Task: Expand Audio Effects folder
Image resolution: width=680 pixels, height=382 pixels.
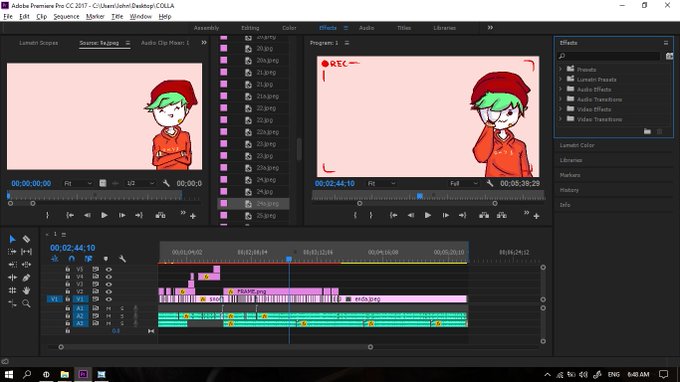Action: 560,89
